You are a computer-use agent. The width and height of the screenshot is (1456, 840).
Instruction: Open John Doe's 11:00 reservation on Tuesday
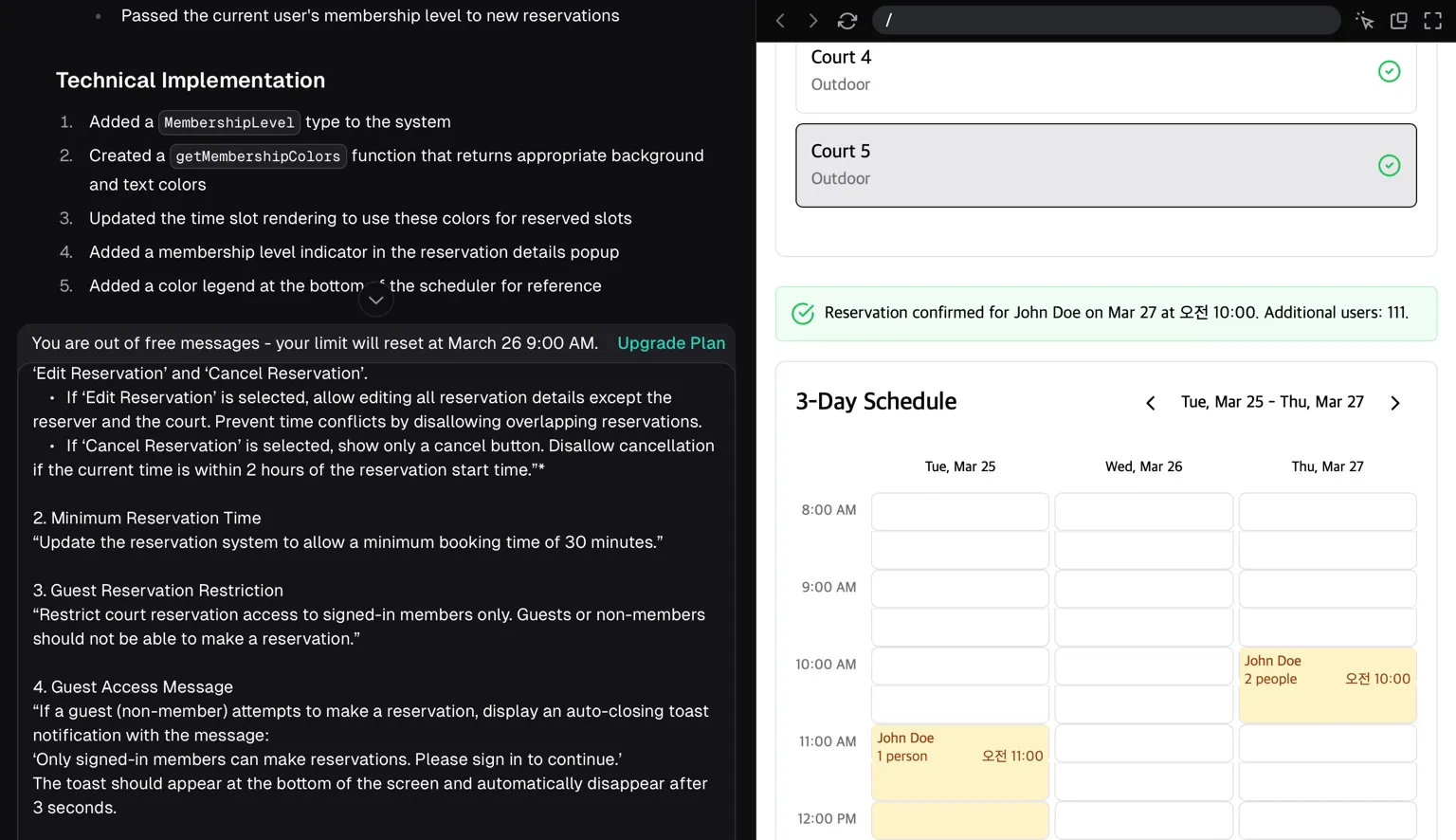[x=959, y=748]
